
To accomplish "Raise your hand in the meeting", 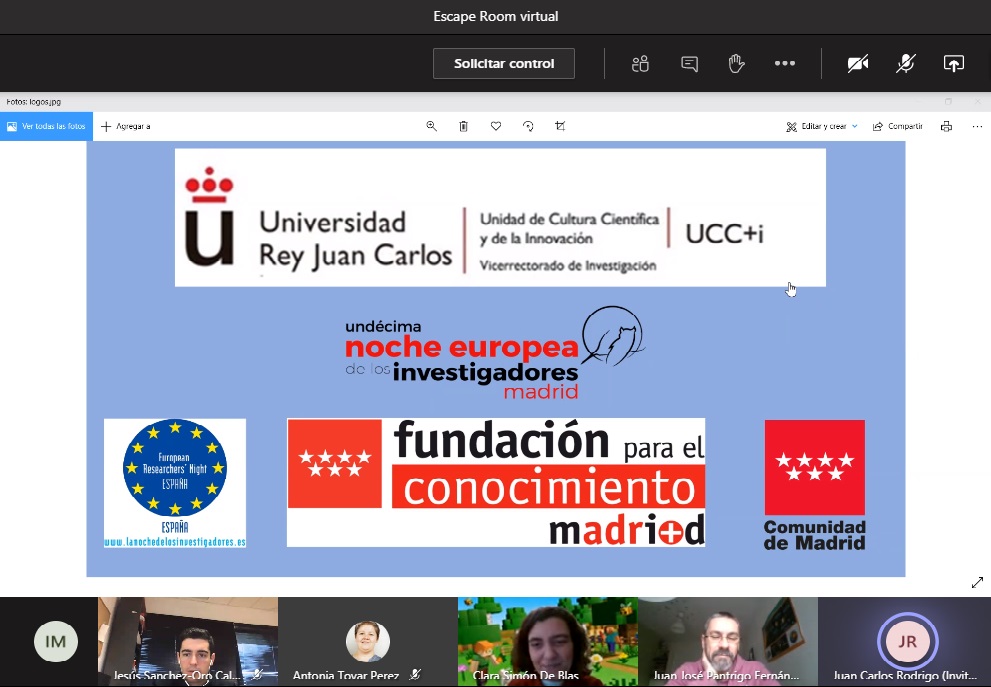I will tap(736, 63).
